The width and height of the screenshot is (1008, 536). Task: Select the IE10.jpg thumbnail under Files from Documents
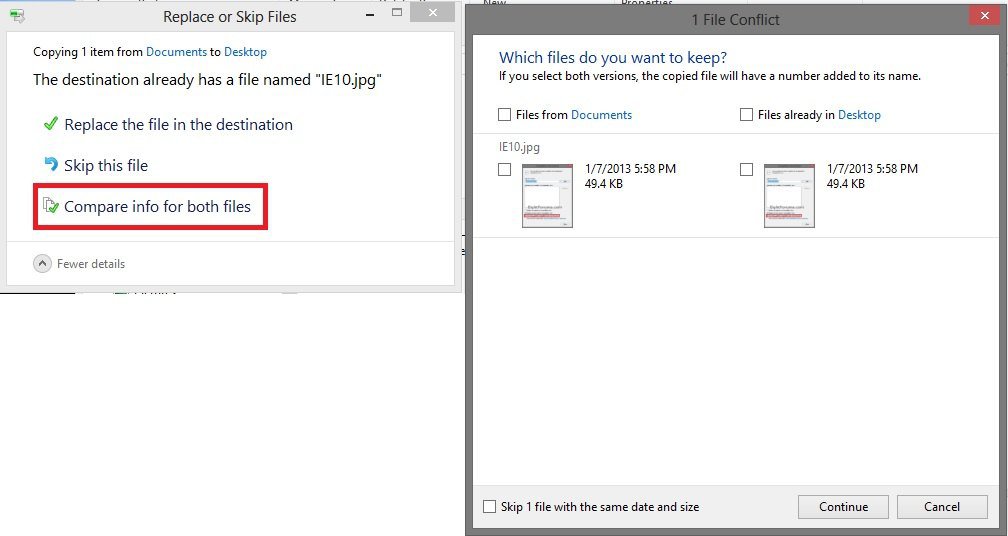point(547,196)
